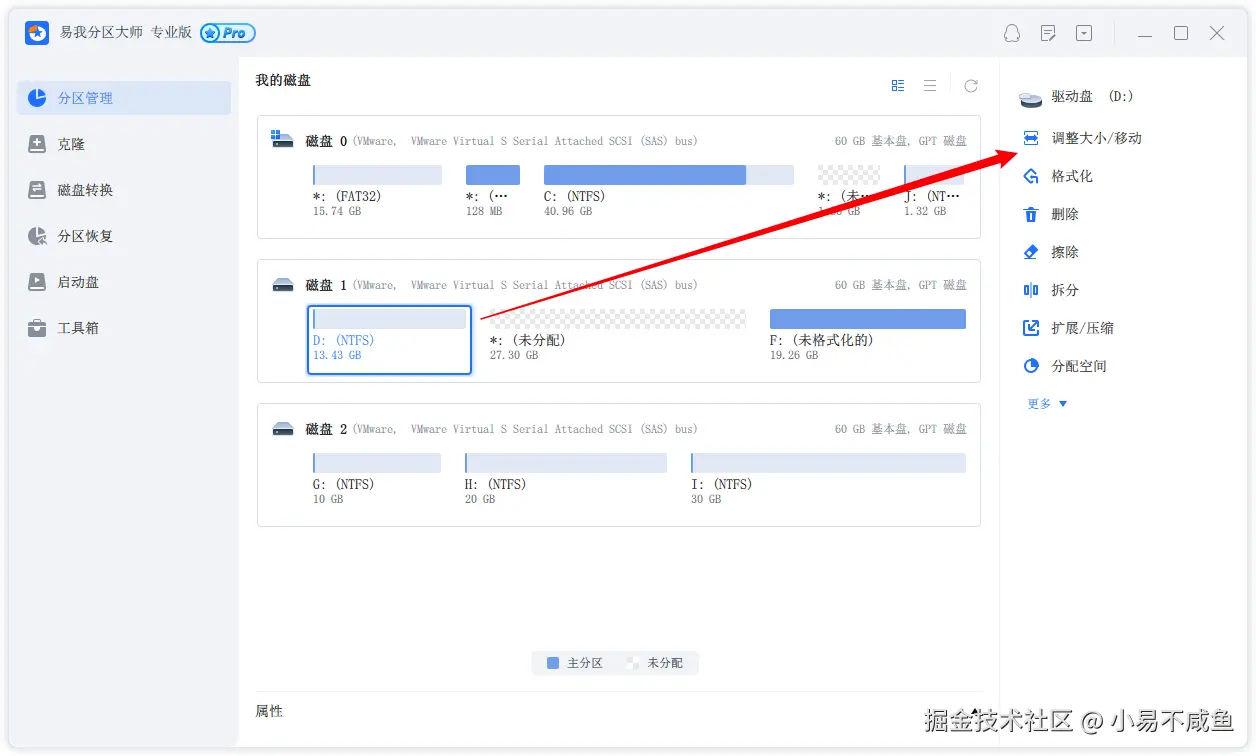Open the title bar dropdown menu icon

point(1084,33)
